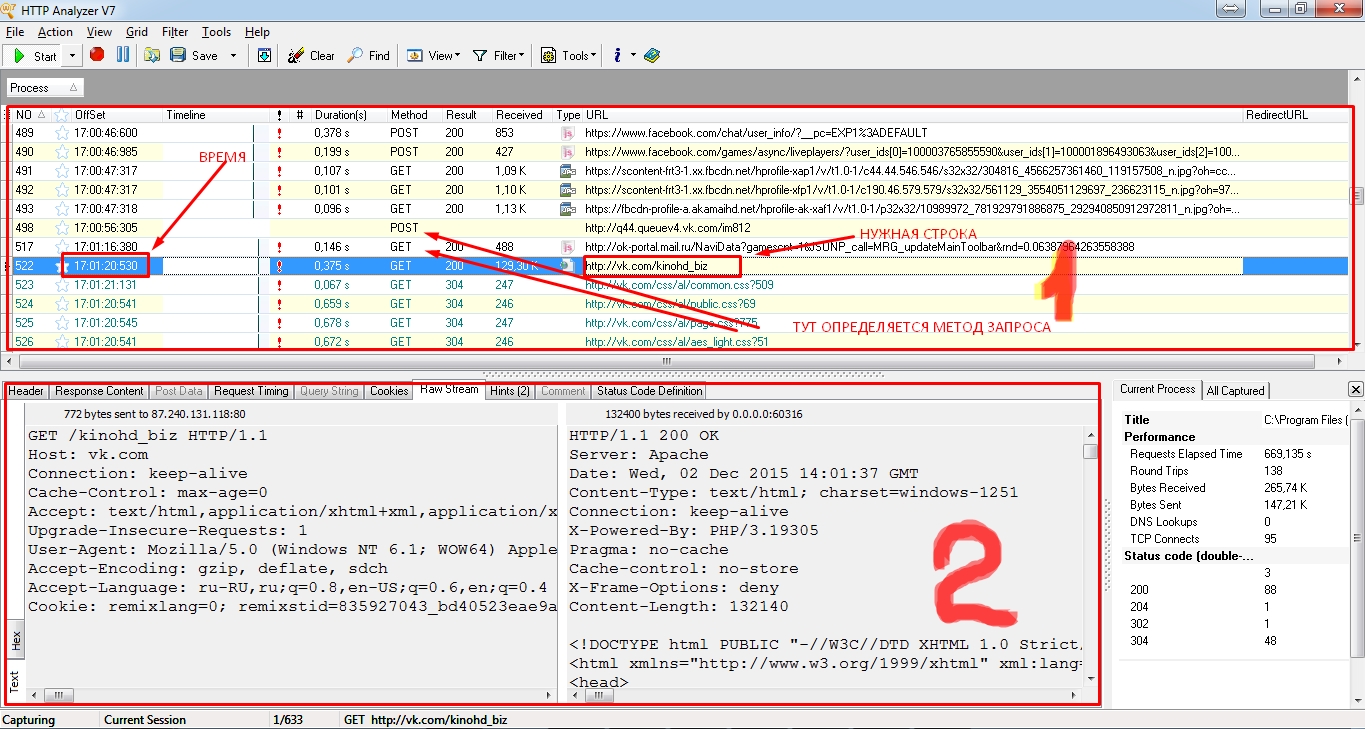Open the Grid menu in menu bar
1365x729 pixels.
pos(137,32)
